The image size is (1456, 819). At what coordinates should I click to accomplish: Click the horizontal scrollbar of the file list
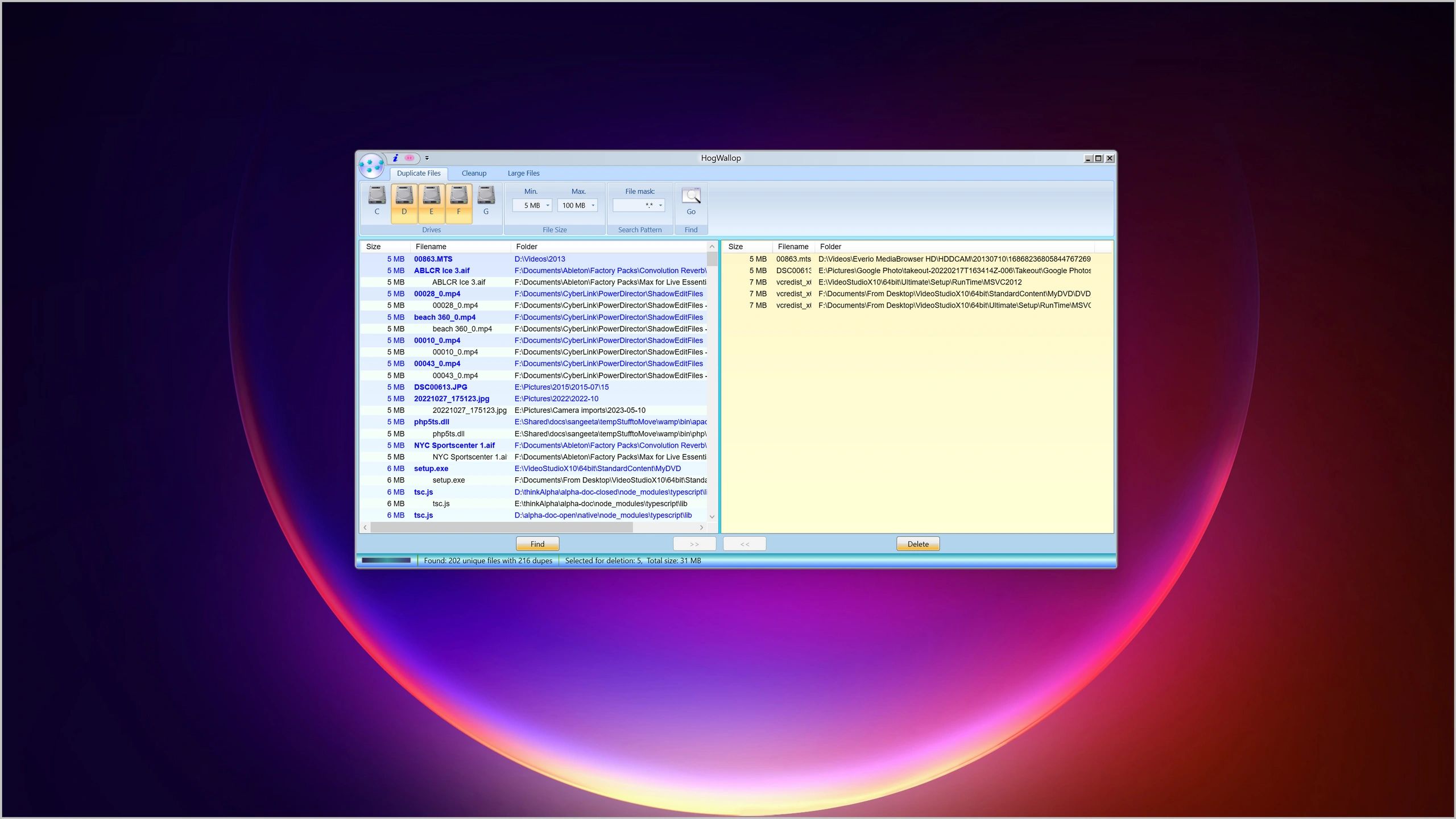pos(500,527)
